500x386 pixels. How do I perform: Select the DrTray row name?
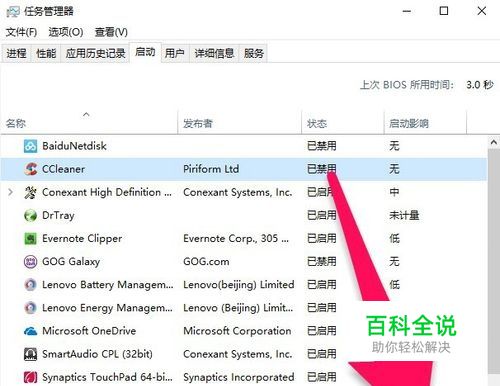coord(58,216)
